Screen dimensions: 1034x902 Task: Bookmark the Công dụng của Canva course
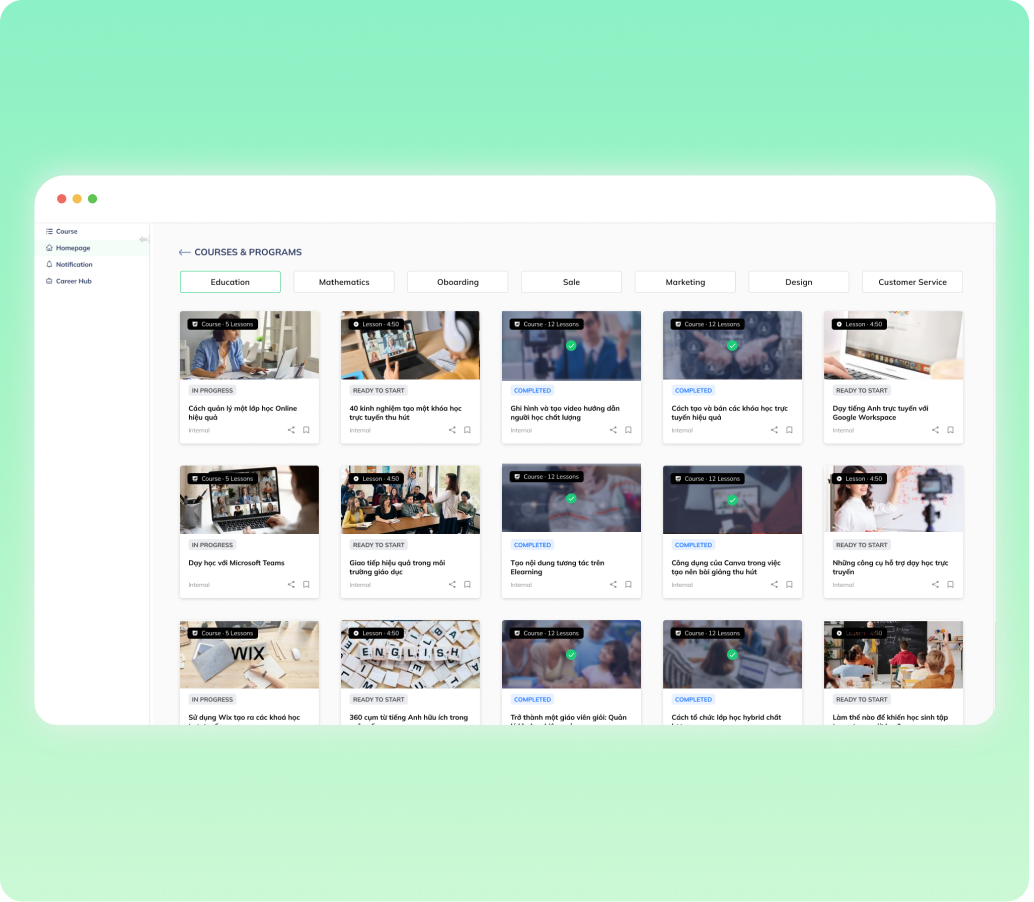tap(789, 585)
